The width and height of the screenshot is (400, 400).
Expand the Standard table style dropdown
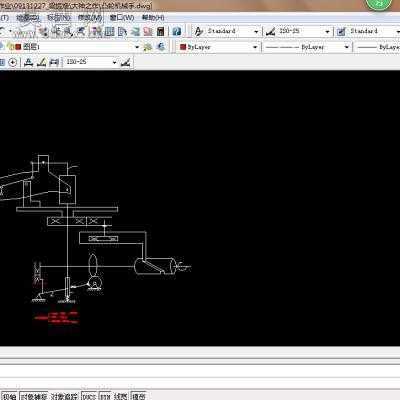coord(398,32)
